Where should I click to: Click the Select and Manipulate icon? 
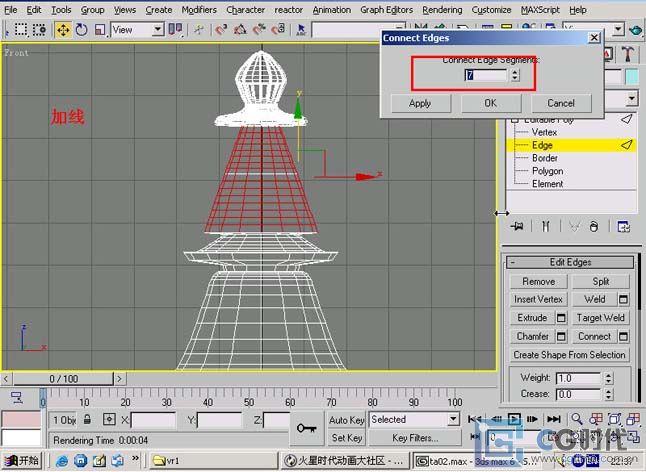tap(199, 30)
